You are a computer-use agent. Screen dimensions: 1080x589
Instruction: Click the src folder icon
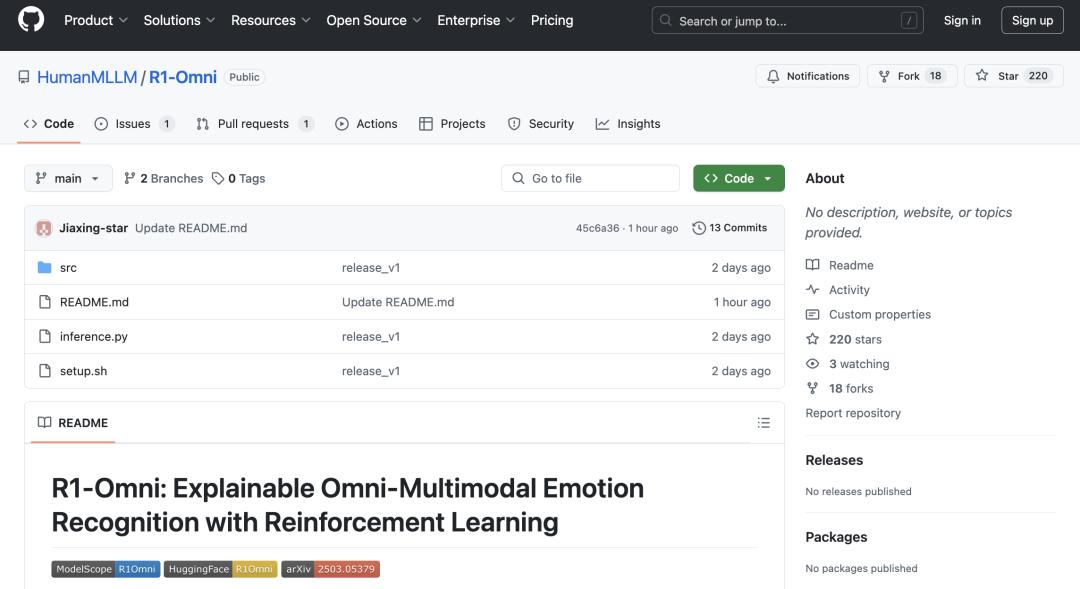pos(44,268)
